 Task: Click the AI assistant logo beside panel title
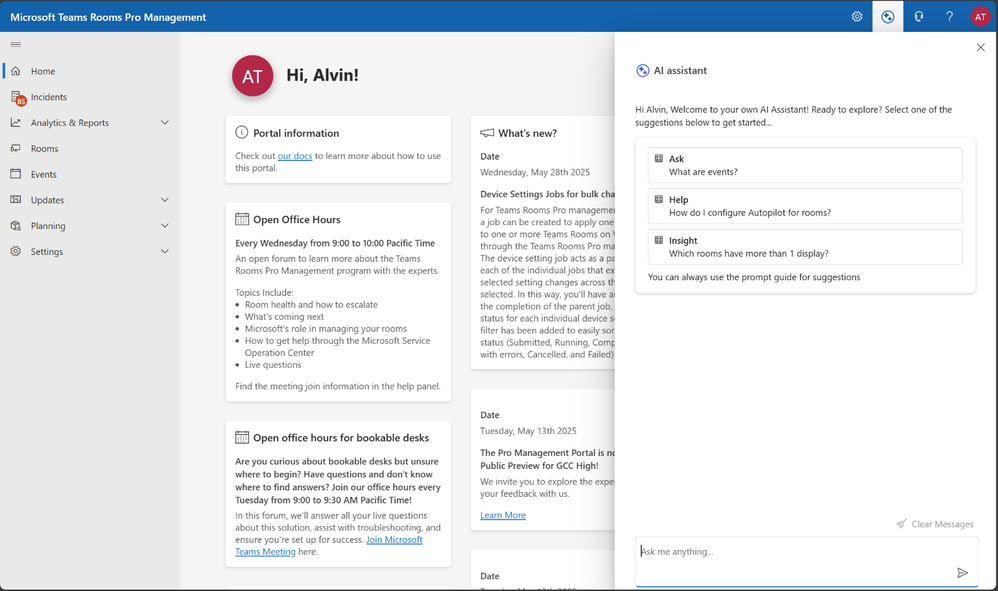click(x=642, y=71)
